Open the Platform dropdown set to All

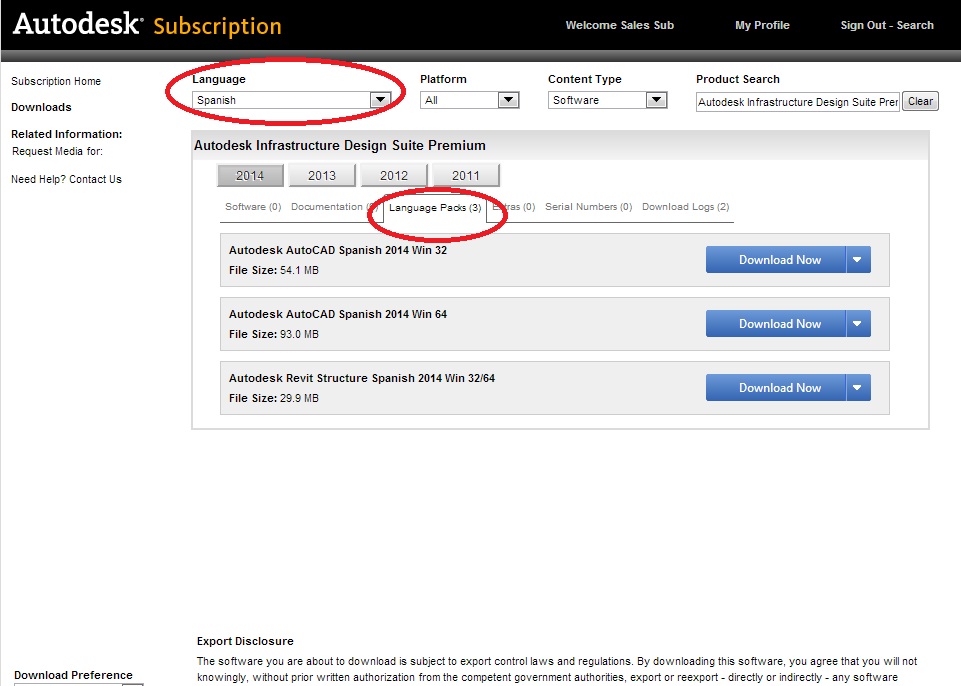point(469,100)
